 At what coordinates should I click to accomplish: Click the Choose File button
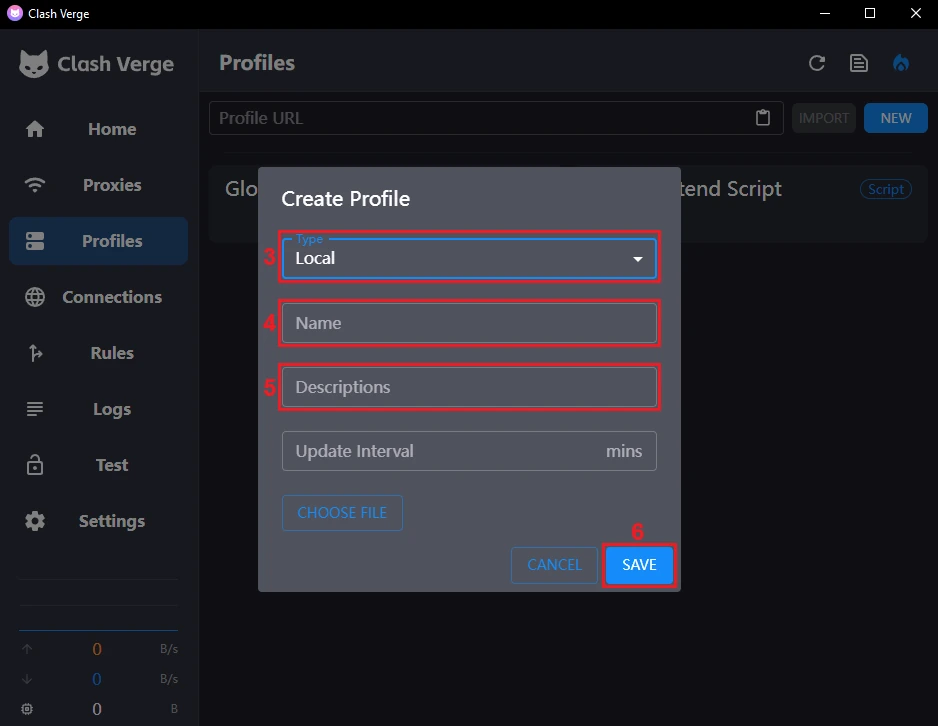342,513
